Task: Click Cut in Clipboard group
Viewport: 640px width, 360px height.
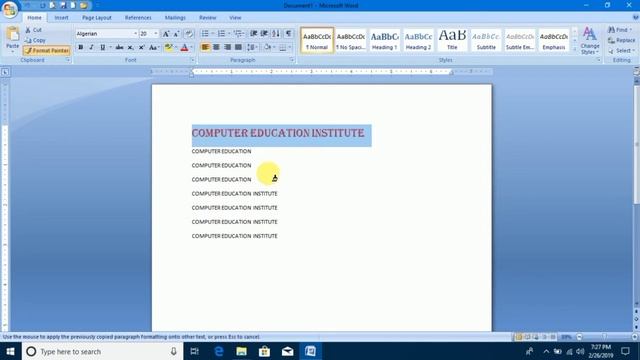Action: pyautogui.click(x=33, y=30)
